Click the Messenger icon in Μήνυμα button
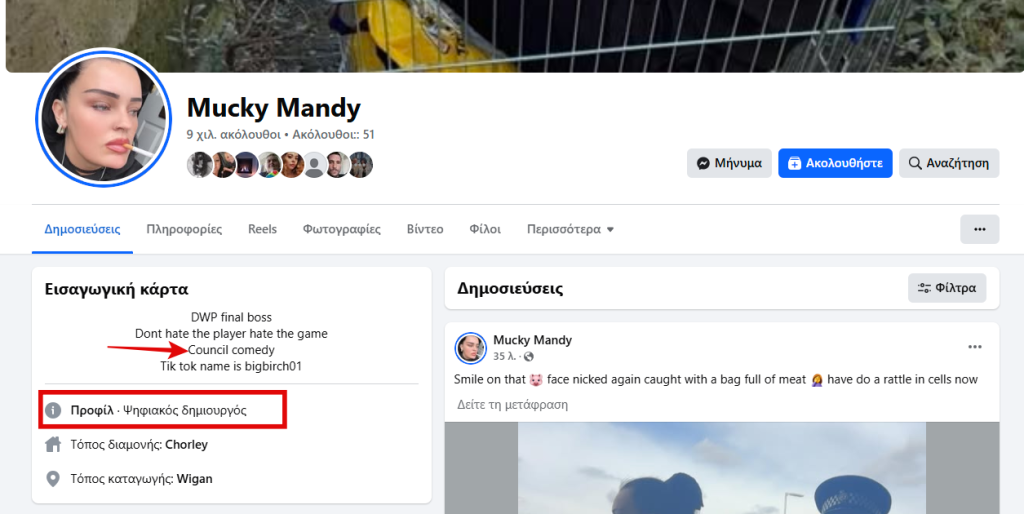This screenshot has width=1024, height=514. (x=703, y=163)
